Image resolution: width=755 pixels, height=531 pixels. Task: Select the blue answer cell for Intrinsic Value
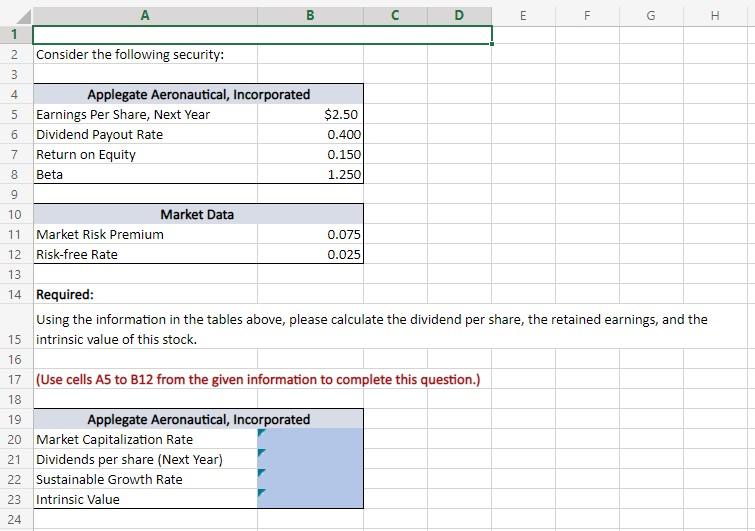310,499
